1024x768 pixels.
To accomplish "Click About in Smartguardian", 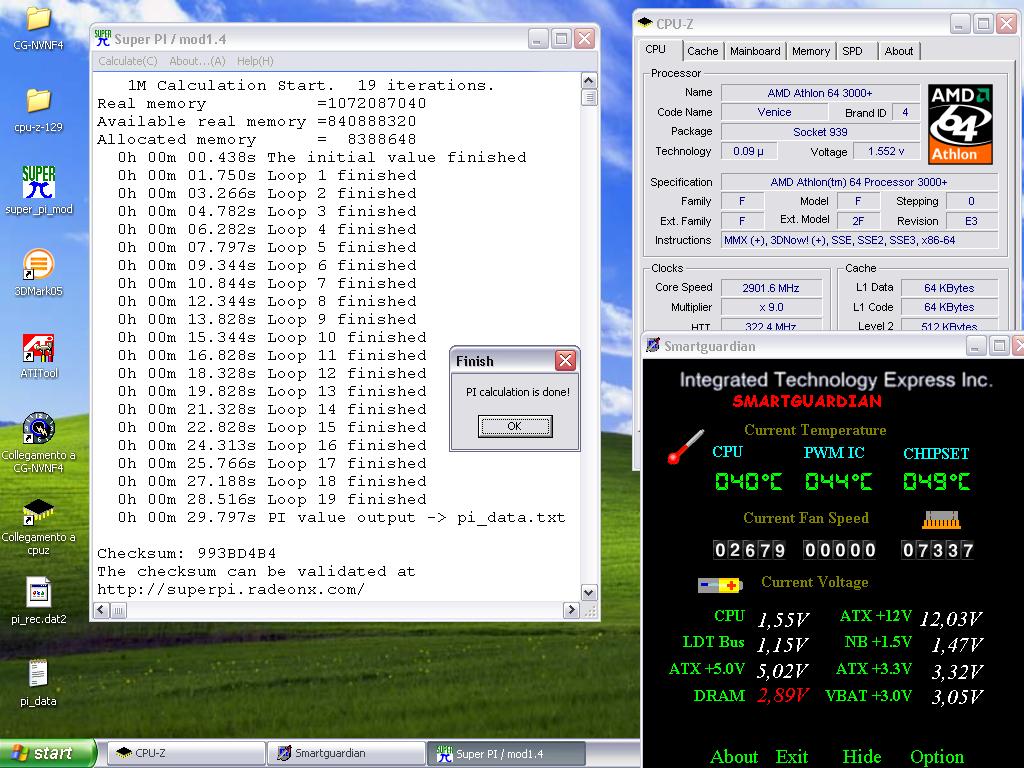I will [x=734, y=756].
